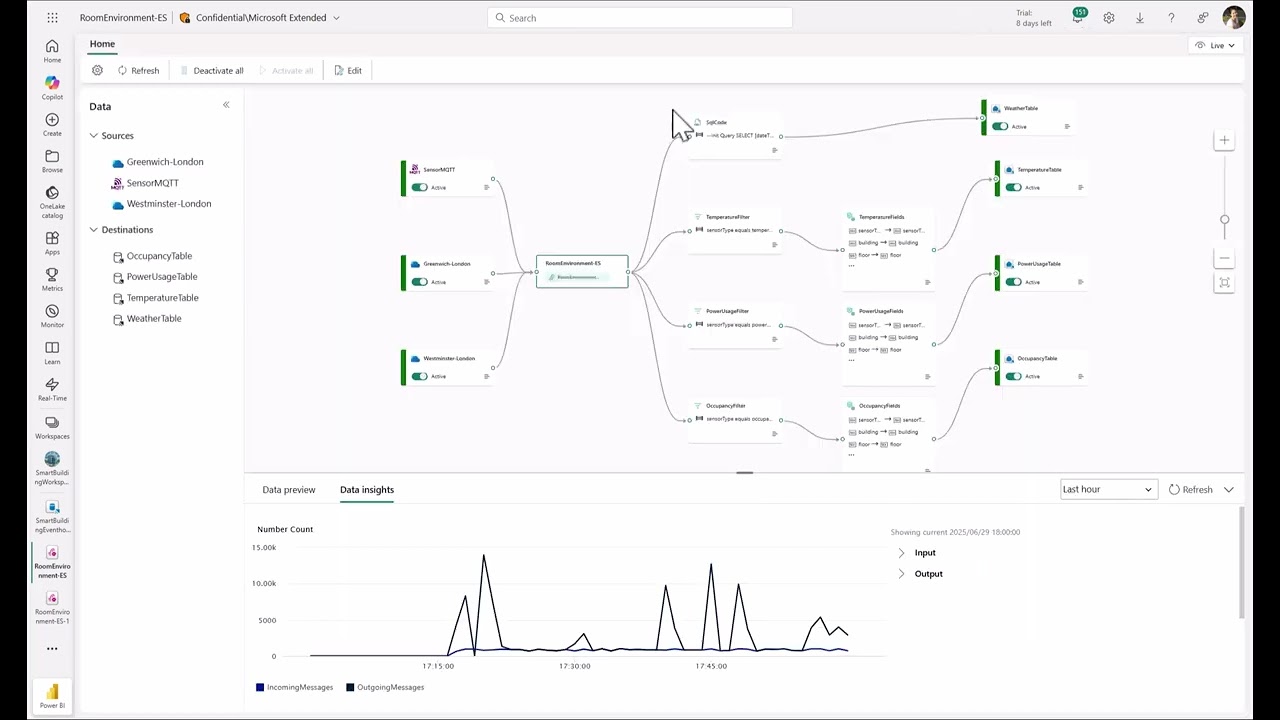Select the Home ribbon tab
This screenshot has width=1280, height=720.
(102, 44)
